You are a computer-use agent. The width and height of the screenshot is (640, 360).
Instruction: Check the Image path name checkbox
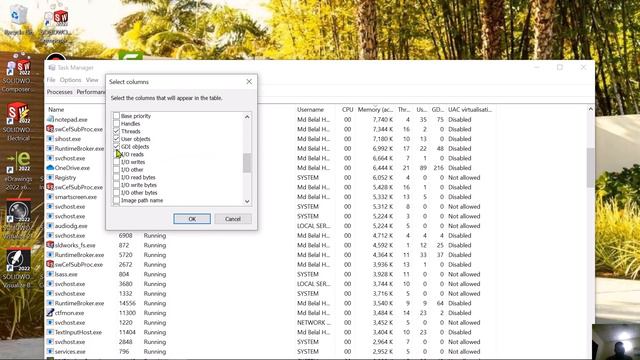tap(116, 200)
